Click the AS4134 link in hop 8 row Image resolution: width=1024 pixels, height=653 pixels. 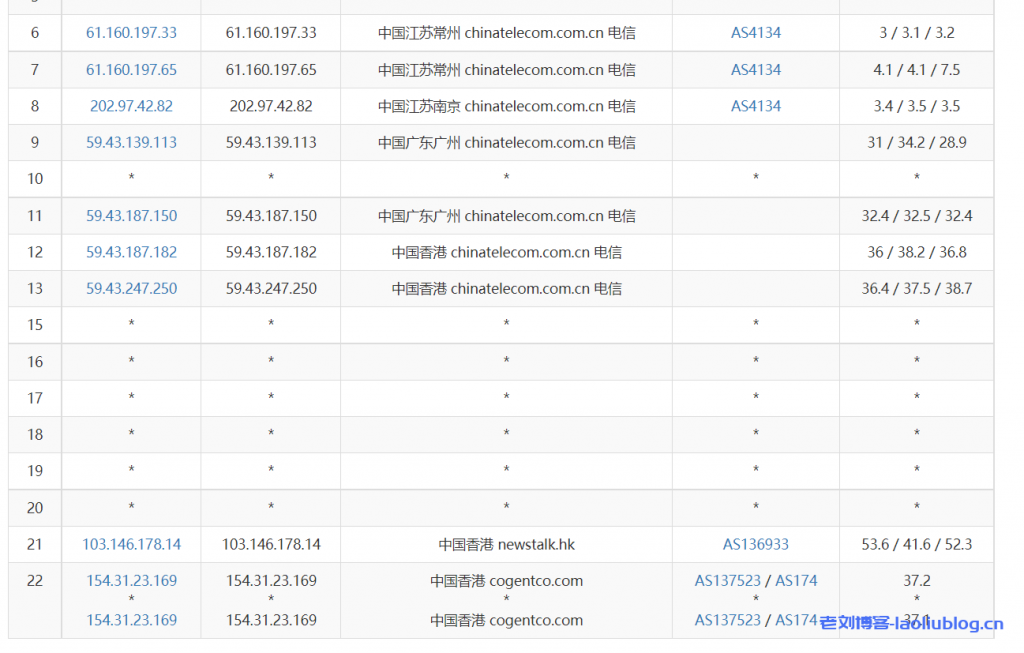755,106
